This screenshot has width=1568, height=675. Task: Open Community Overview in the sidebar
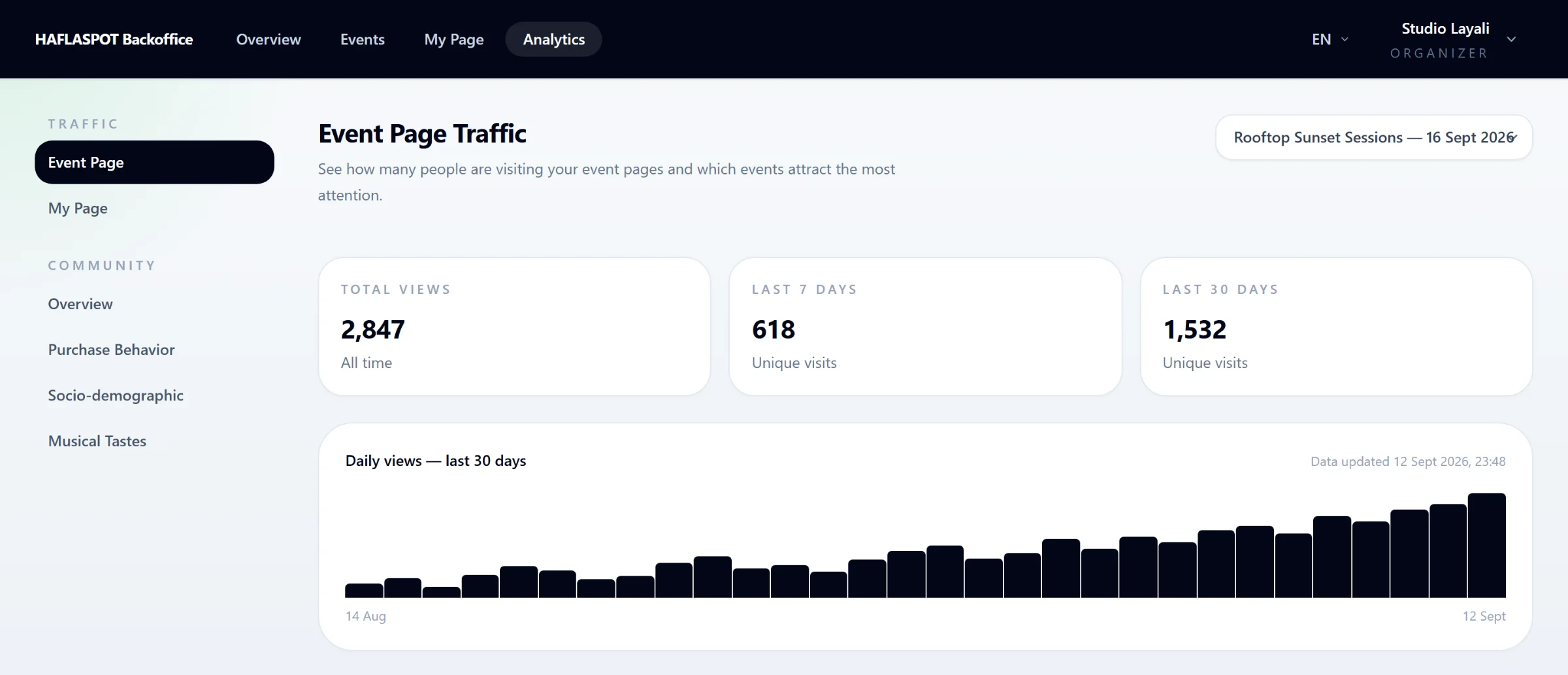(x=154, y=304)
